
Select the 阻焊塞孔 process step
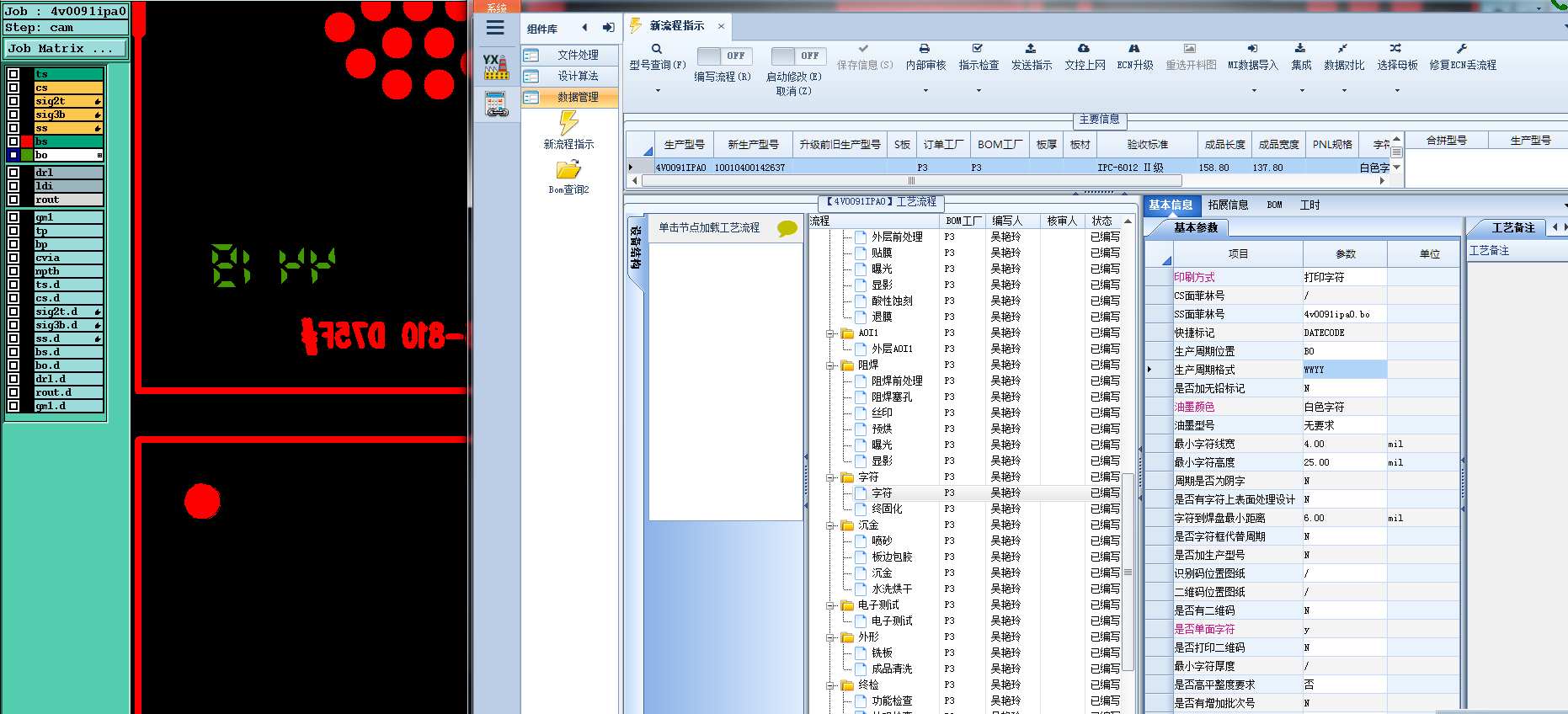[x=891, y=397]
